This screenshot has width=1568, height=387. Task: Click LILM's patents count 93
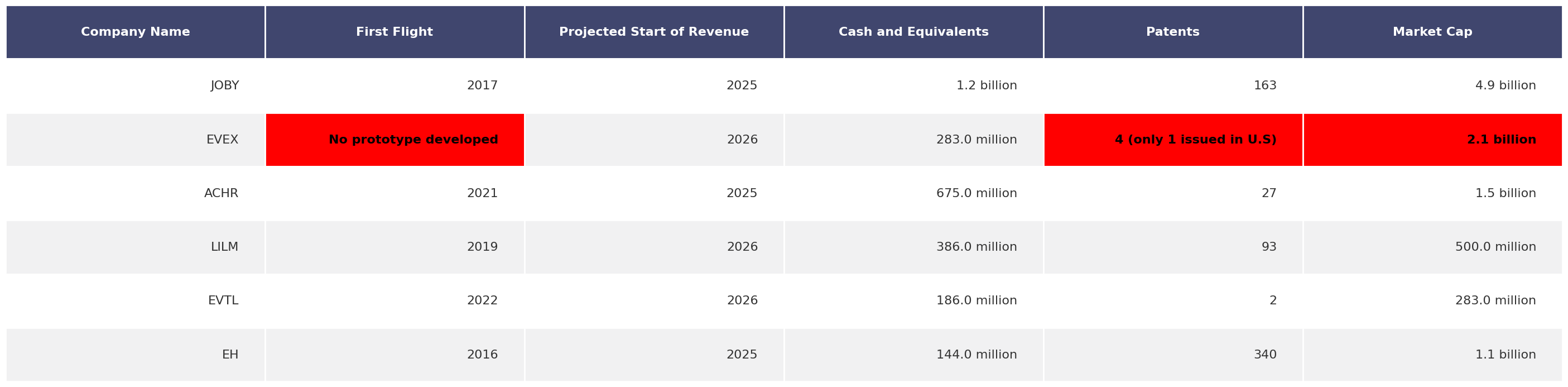click(1173, 247)
